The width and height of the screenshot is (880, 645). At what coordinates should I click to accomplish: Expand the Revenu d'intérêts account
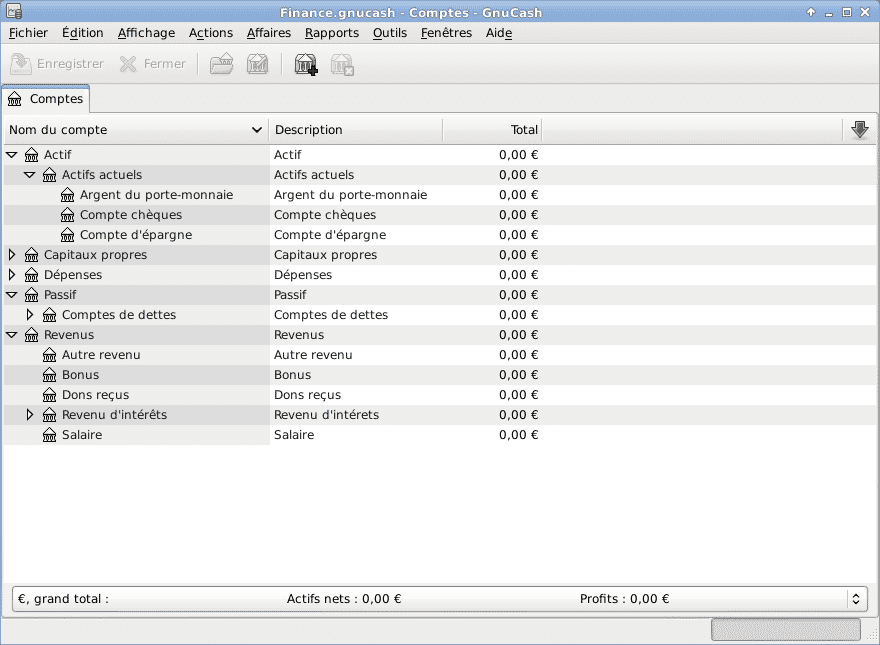(x=30, y=415)
